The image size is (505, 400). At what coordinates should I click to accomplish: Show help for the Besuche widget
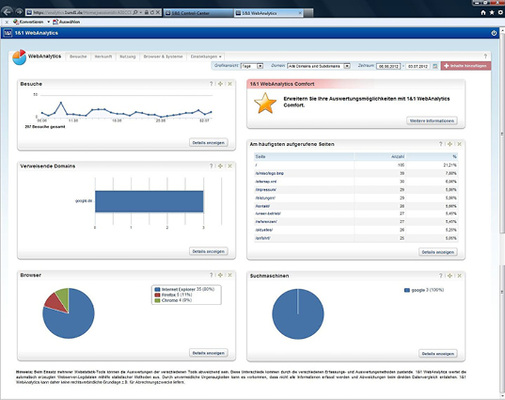point(211,84)
